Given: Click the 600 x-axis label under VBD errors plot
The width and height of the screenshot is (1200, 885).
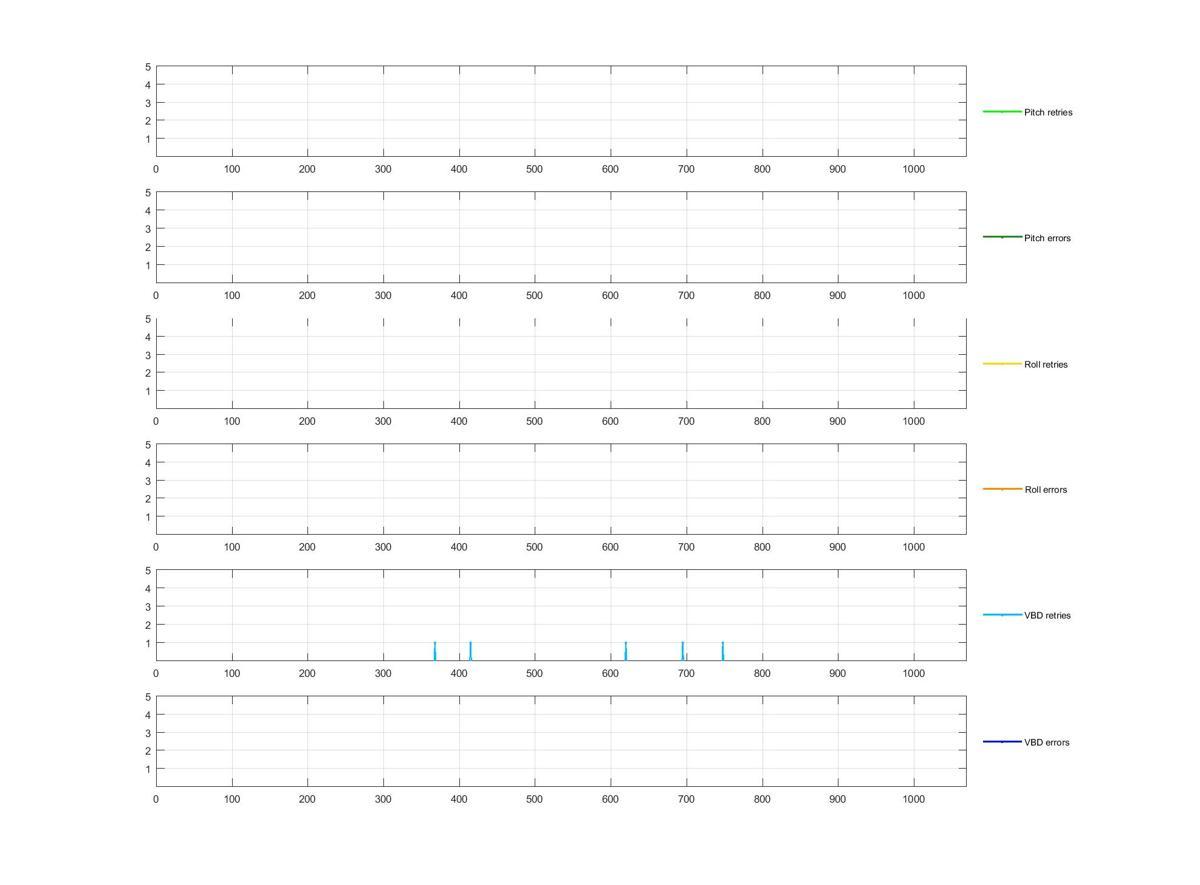Looking at the screenshot, I should click(610, 800).
